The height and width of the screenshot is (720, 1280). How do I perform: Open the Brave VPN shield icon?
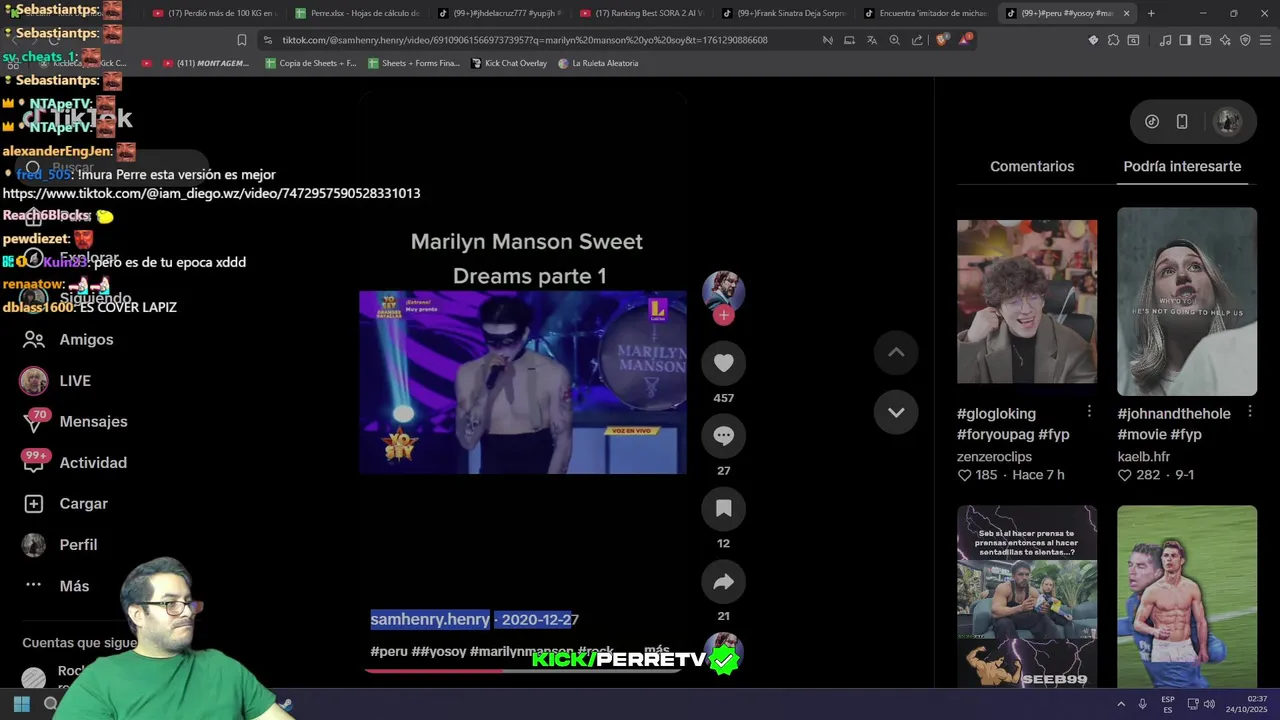coord(1245,40)
